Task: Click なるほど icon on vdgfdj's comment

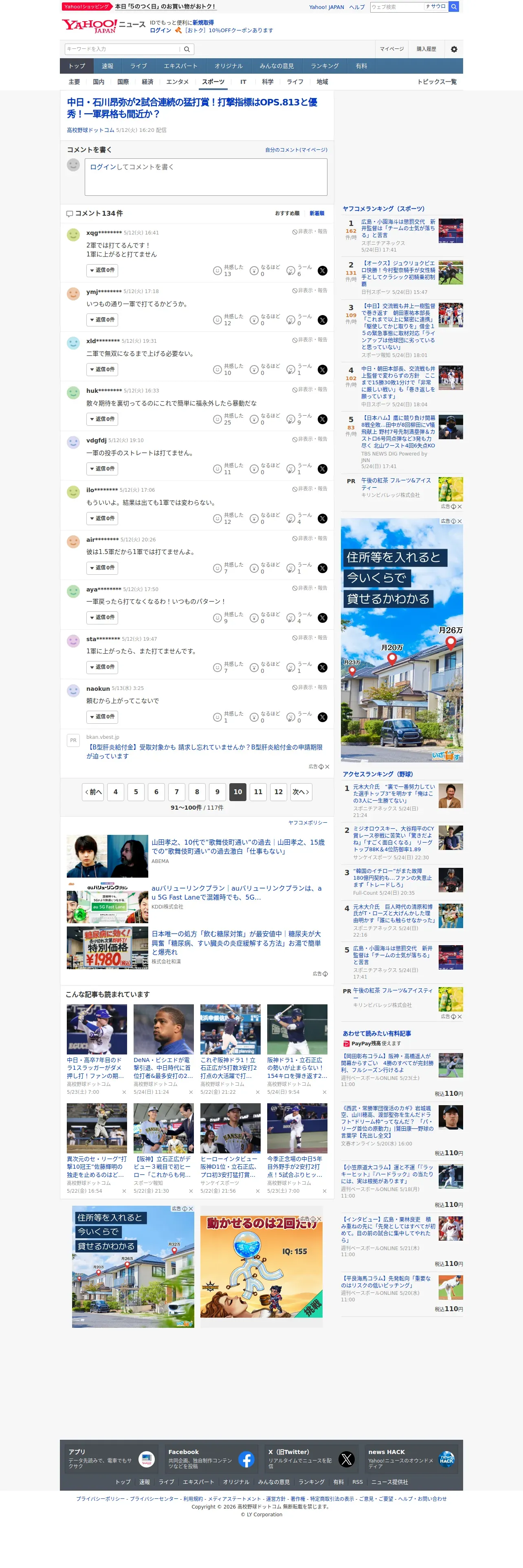Action: (x=255, y=469)
